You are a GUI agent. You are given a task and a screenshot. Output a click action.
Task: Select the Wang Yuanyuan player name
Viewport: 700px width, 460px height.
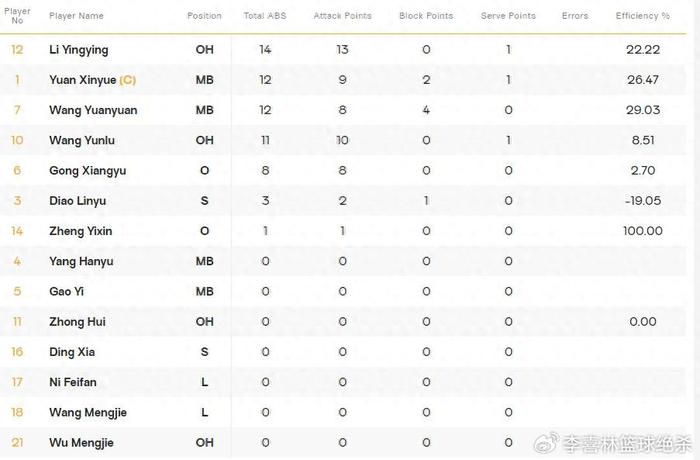(x=93, y=110)
